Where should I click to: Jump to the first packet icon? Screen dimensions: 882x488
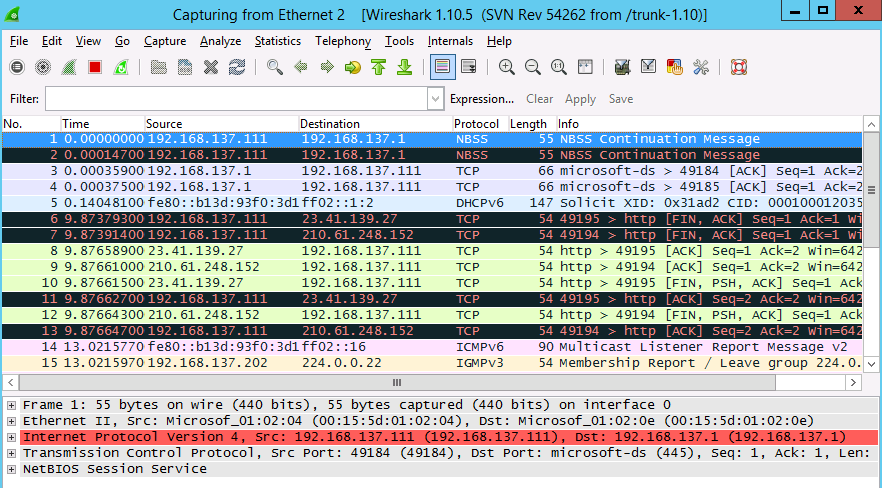pos(378,67)
